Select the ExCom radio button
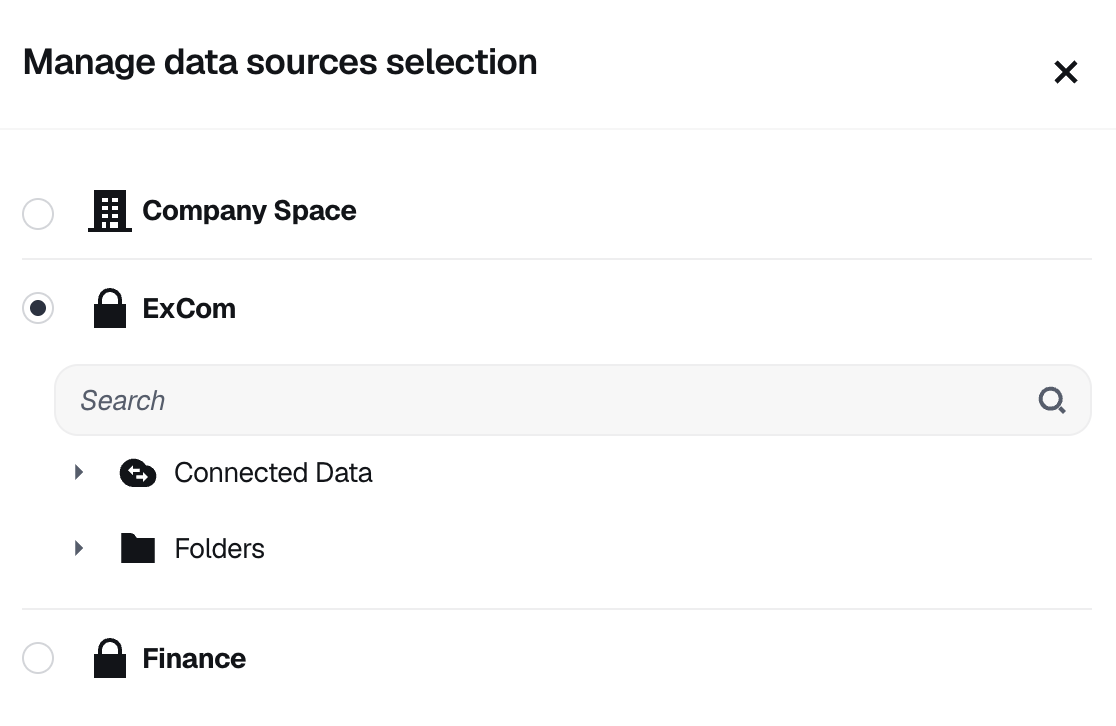The image size is (1116, 726). click(x=38, y=308)
